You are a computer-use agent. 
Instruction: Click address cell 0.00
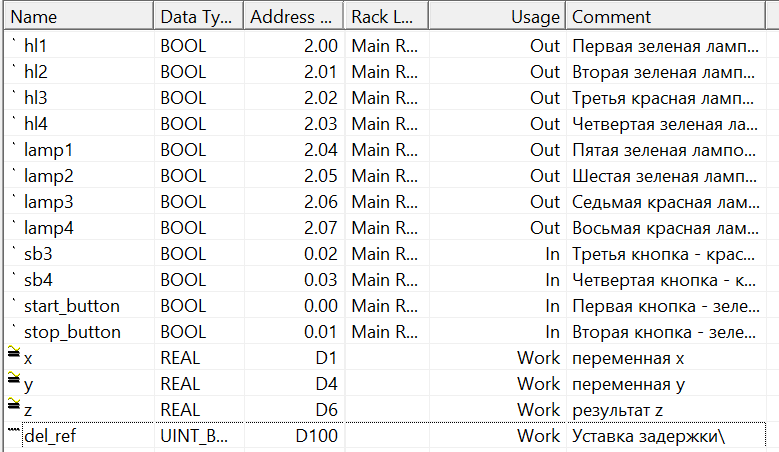[x=321, y=306]
